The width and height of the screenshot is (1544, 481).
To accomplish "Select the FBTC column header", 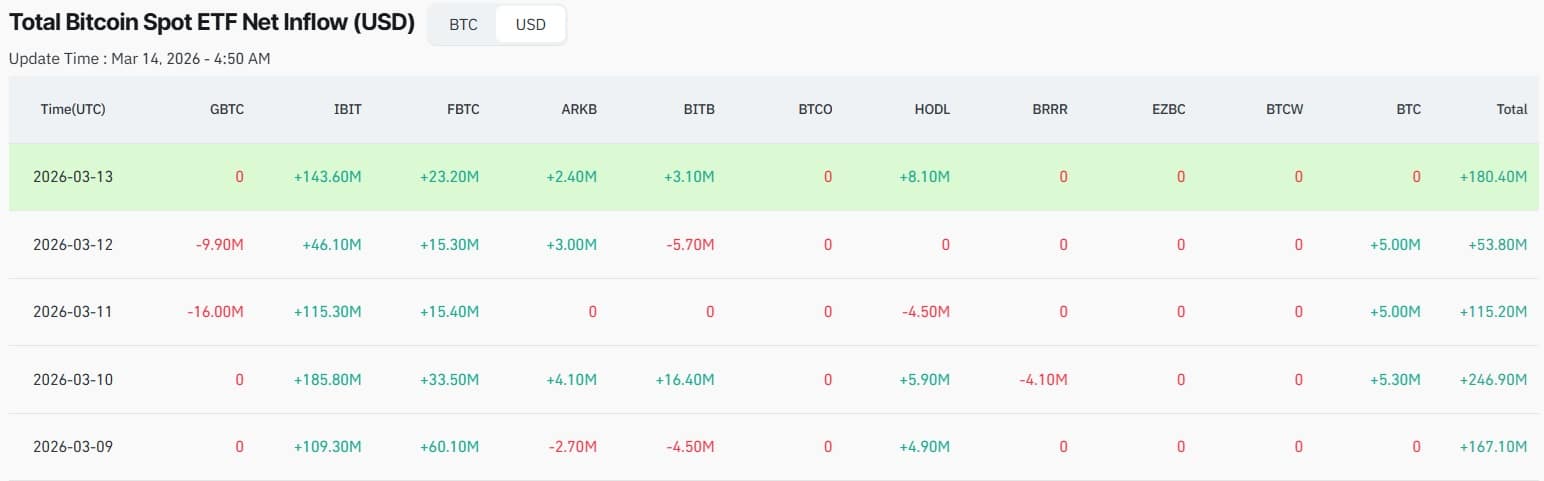I will click(462, 109).
